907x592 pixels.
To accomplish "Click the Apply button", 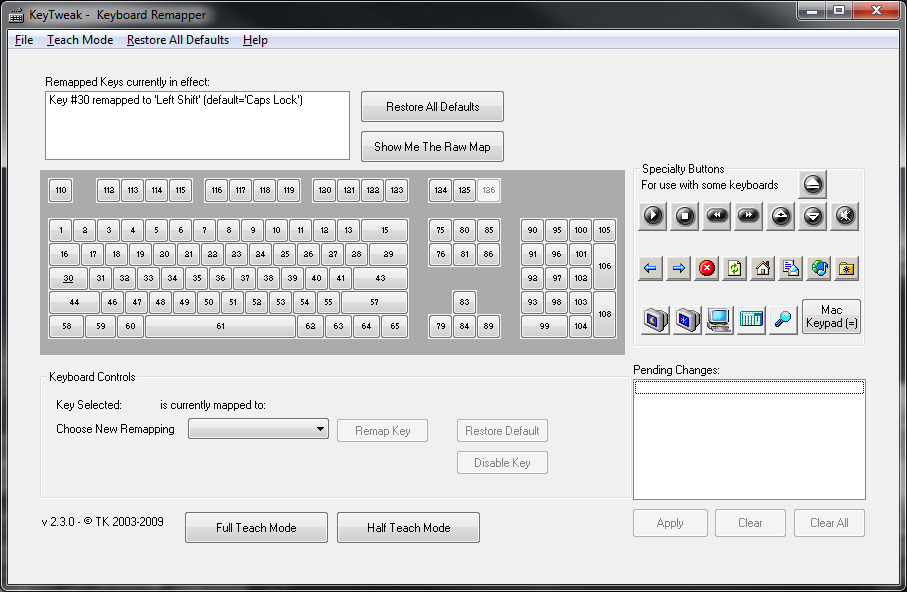I will pos(670,523).
